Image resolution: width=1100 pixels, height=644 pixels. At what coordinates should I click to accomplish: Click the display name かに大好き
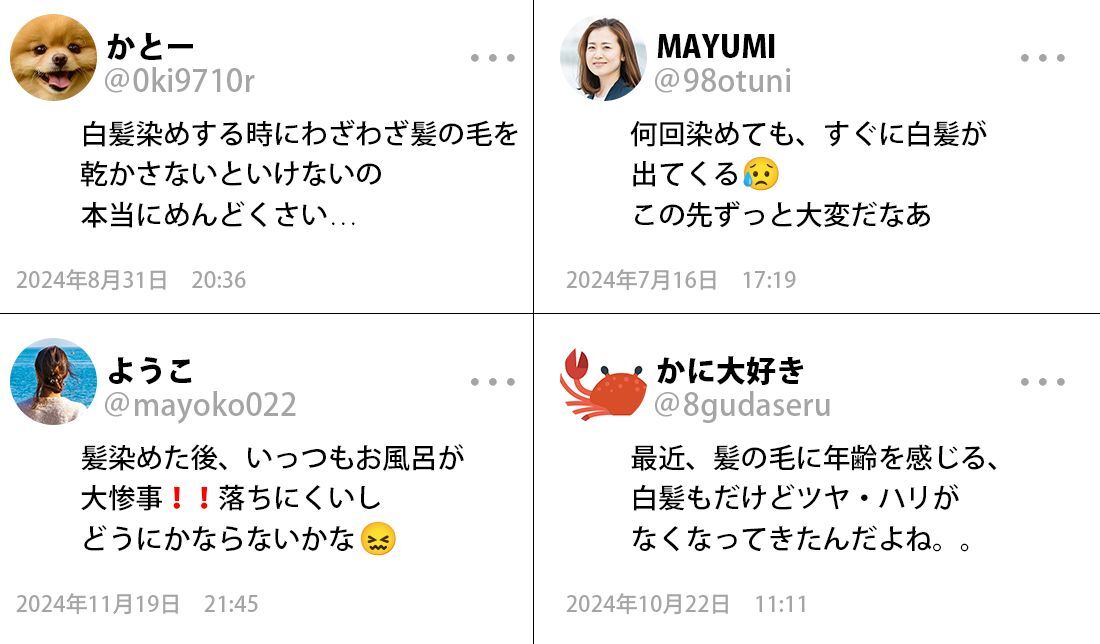[x=730, y=370]
